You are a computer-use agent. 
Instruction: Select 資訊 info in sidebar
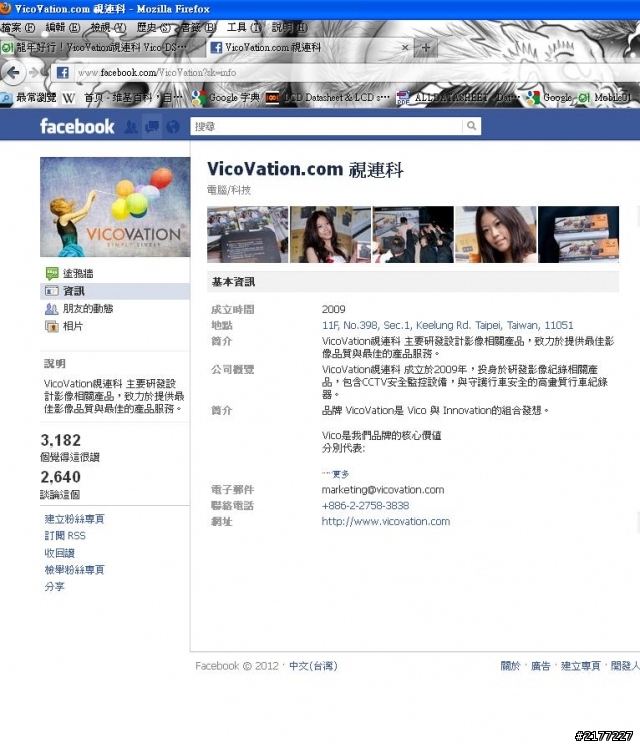[x=115, y=291]
